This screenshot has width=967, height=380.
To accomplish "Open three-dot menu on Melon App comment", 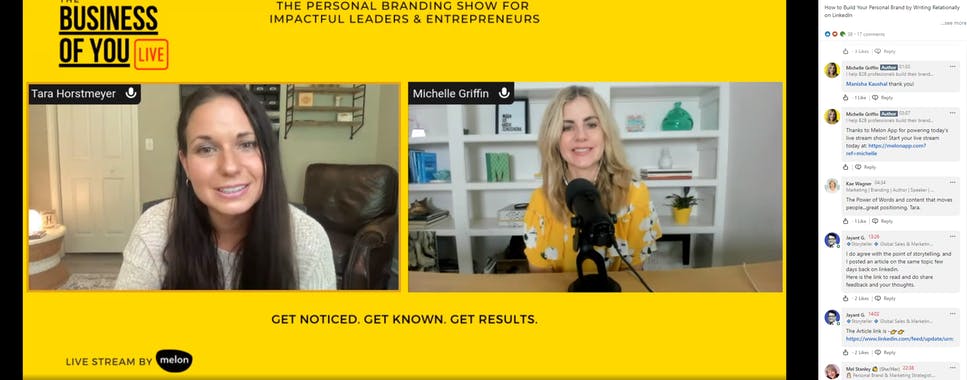I will (x=952, y=113).
